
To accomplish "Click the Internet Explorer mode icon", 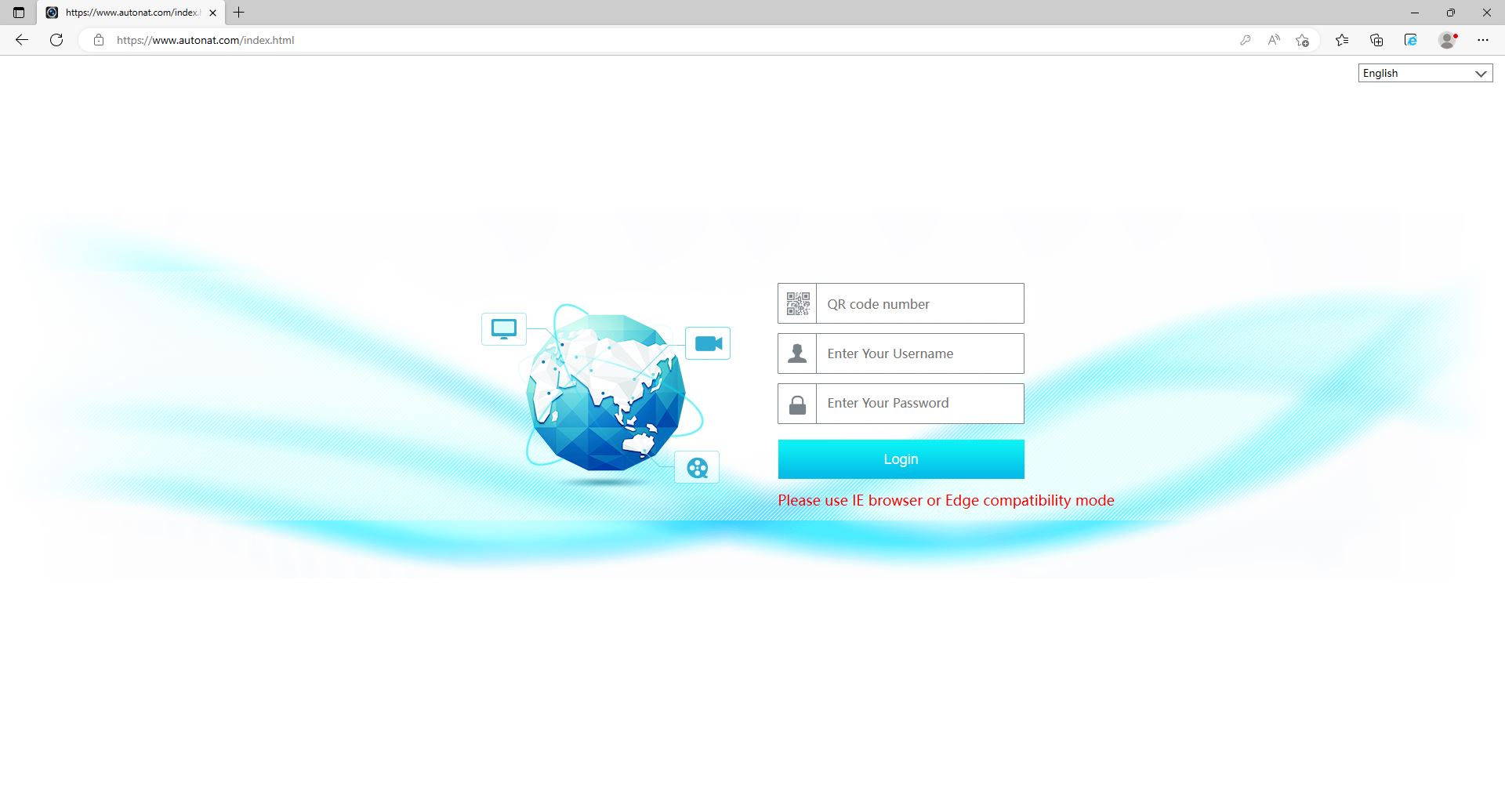I will click(1411, 40).
